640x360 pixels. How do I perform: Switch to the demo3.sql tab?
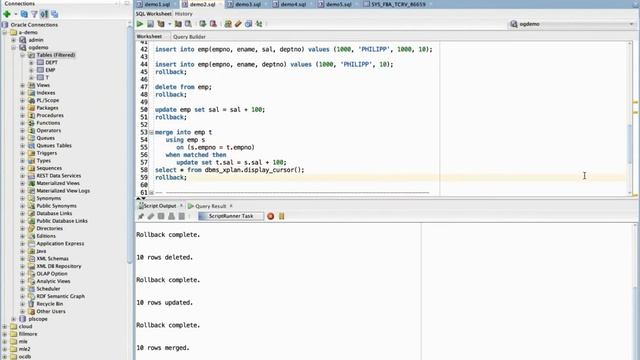pyautogui.click(x=248, y=4)
